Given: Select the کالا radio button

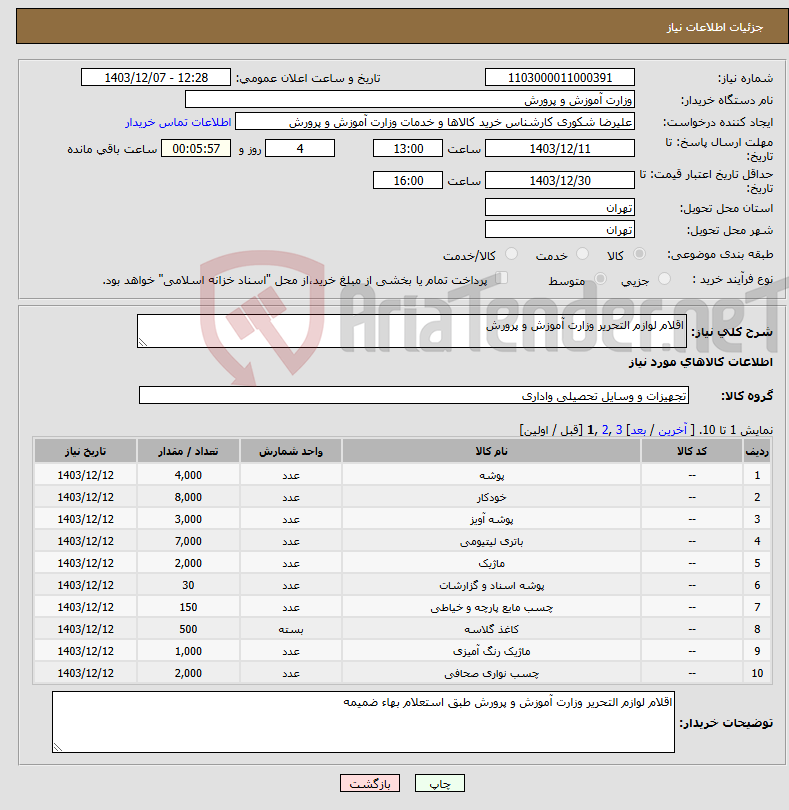Looking at the screenshot, I should click(x=639, y=254).
